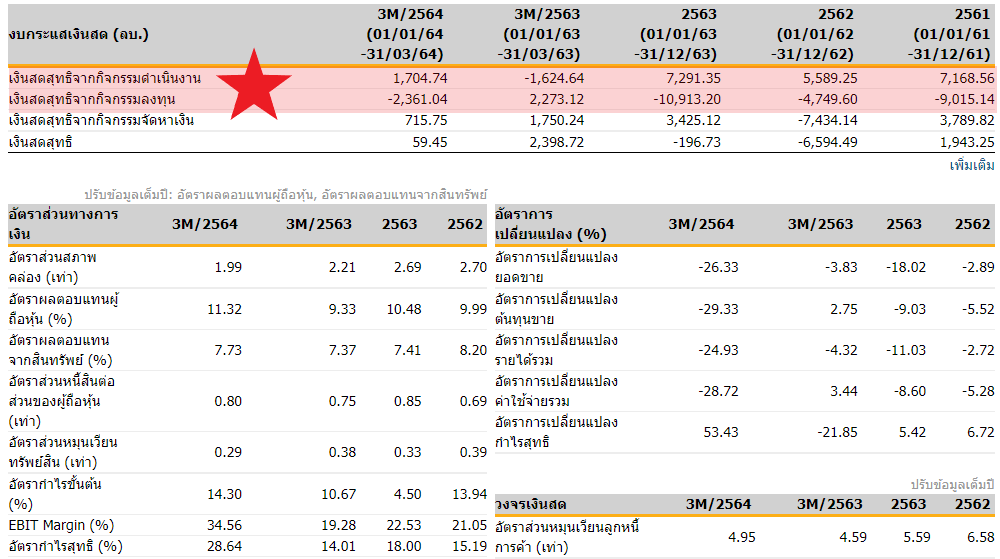Click the งบกระแสเงินสด (ลบ.) table title
This screenshot has width=1000, height=559.
tap(78, 34)
